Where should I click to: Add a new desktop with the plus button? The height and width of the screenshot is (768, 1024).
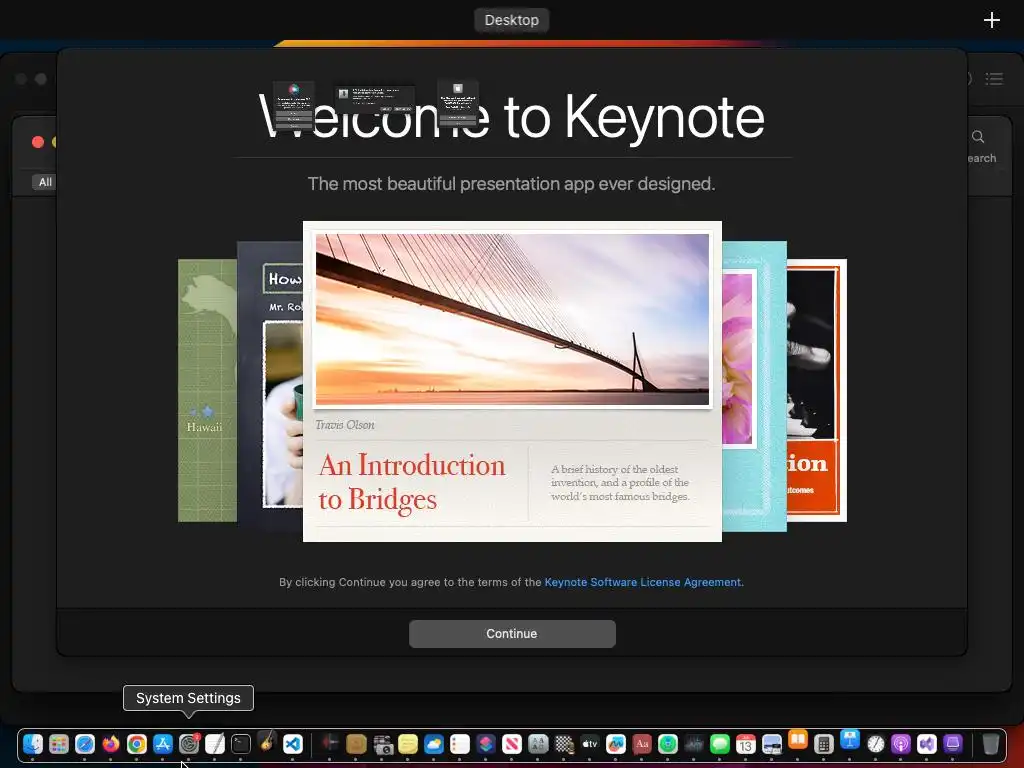[991, 20]
